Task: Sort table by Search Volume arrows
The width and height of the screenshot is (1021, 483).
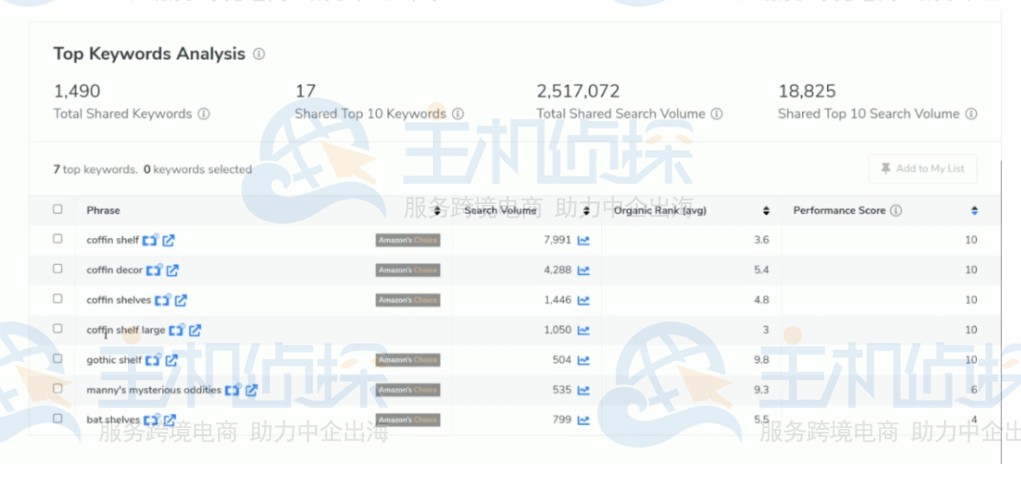Action: (x=586, y=211)
